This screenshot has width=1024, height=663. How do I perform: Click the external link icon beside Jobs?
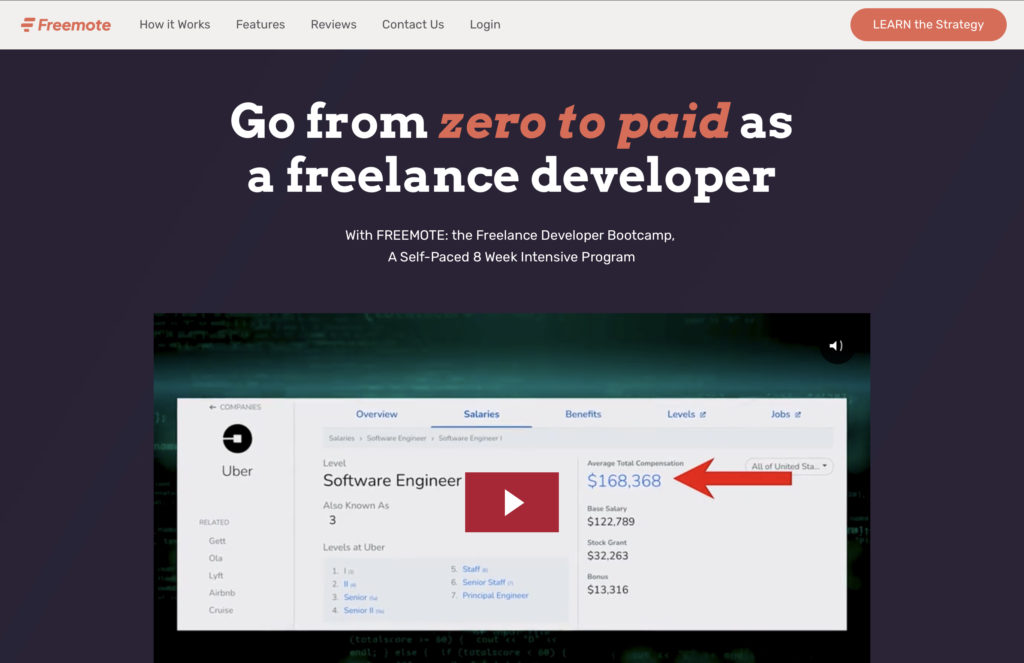pyautogui.click(x=797, y=414)
